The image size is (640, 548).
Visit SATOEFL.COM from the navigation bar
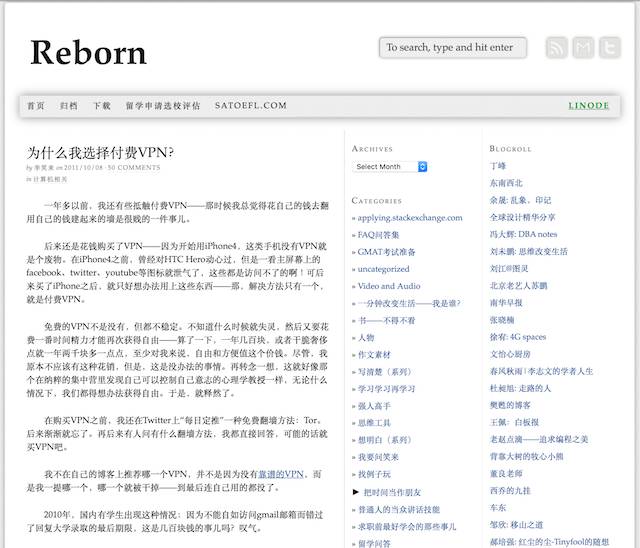pos(250,105)
